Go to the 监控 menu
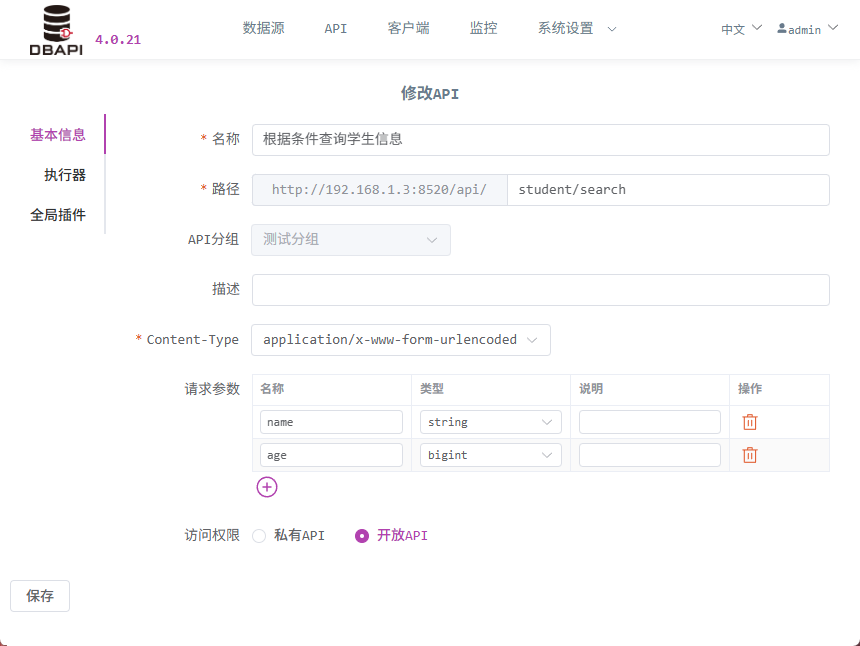Image resolution: width=860 pixels, height=646 pixels. tap(483, 29)
